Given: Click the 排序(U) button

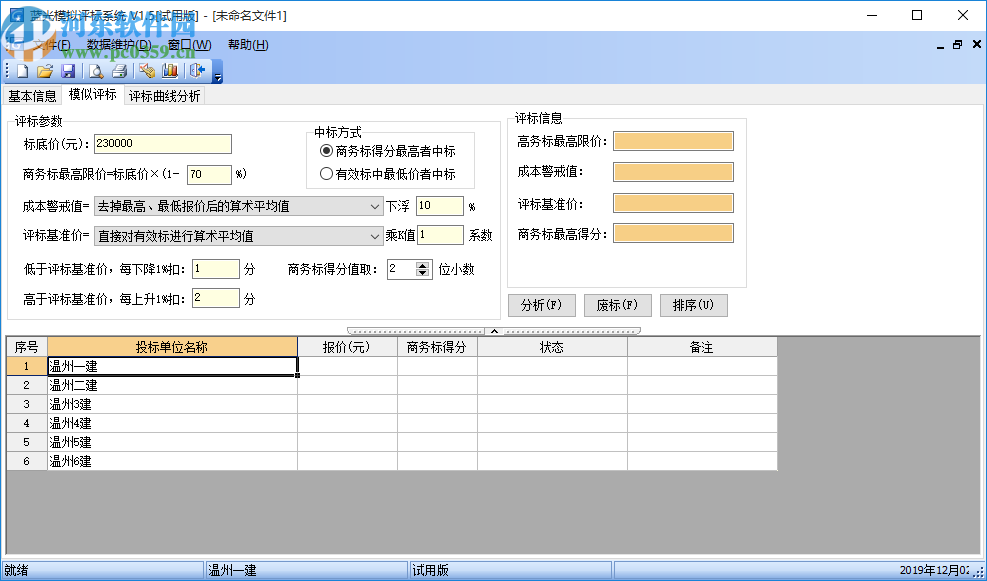Looking at the screenshot, I should (694, 305).
